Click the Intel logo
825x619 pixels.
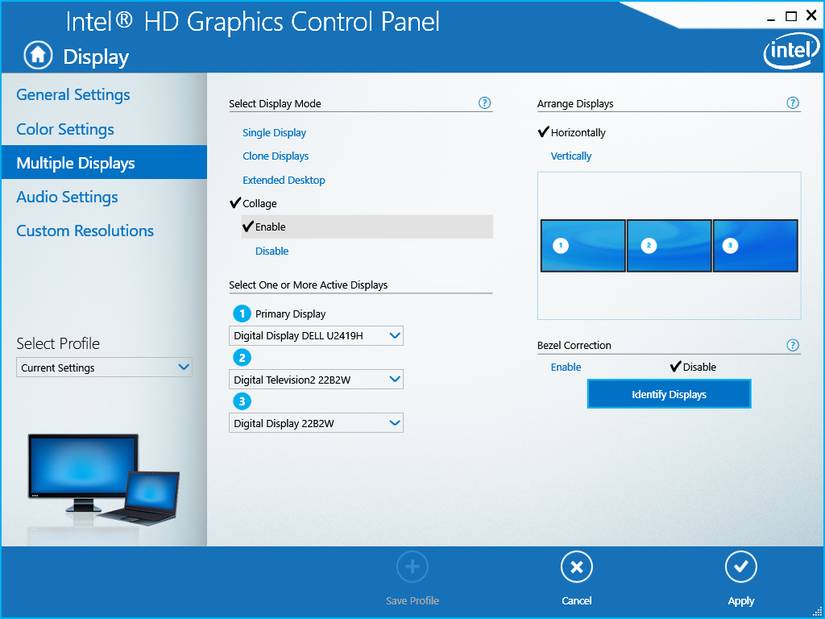[791, 53]
